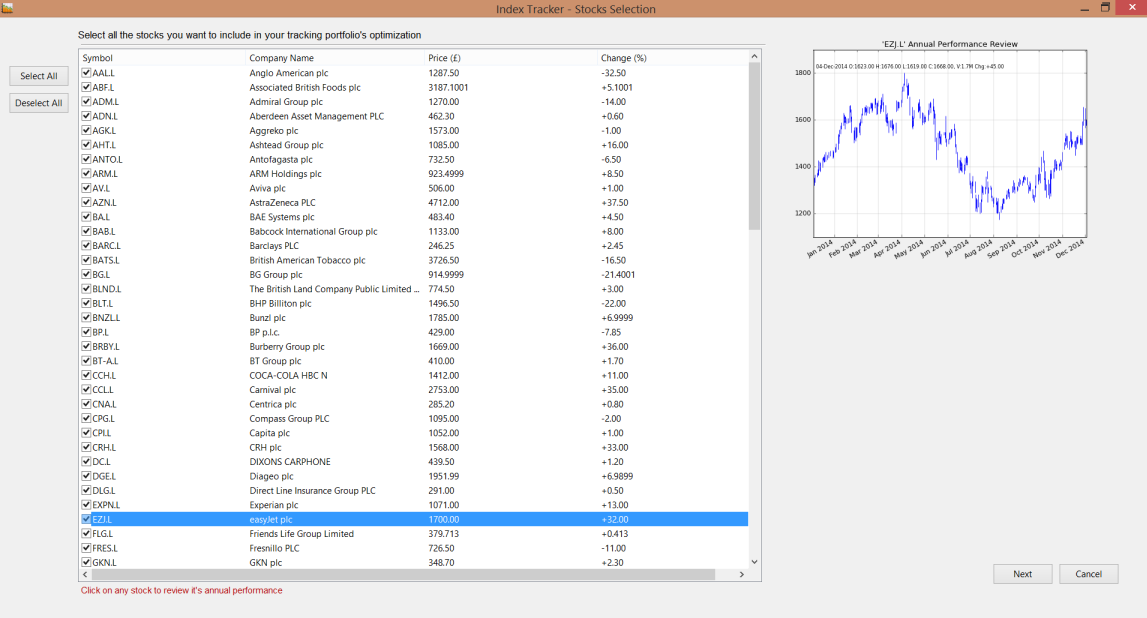Image resolution: width=1147 pixels, height=618 pixels.
Task: Toggle the EZJ.L checkbox
Action: click(x=86, y=519)
